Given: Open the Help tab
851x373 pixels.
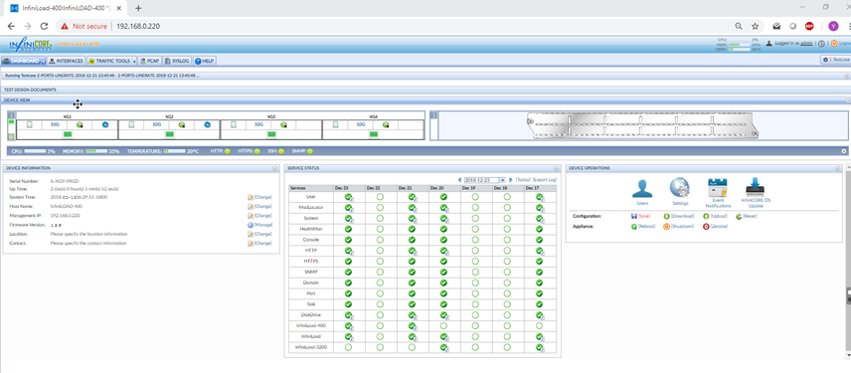Looking at the screenshot, I should (205, 61).
